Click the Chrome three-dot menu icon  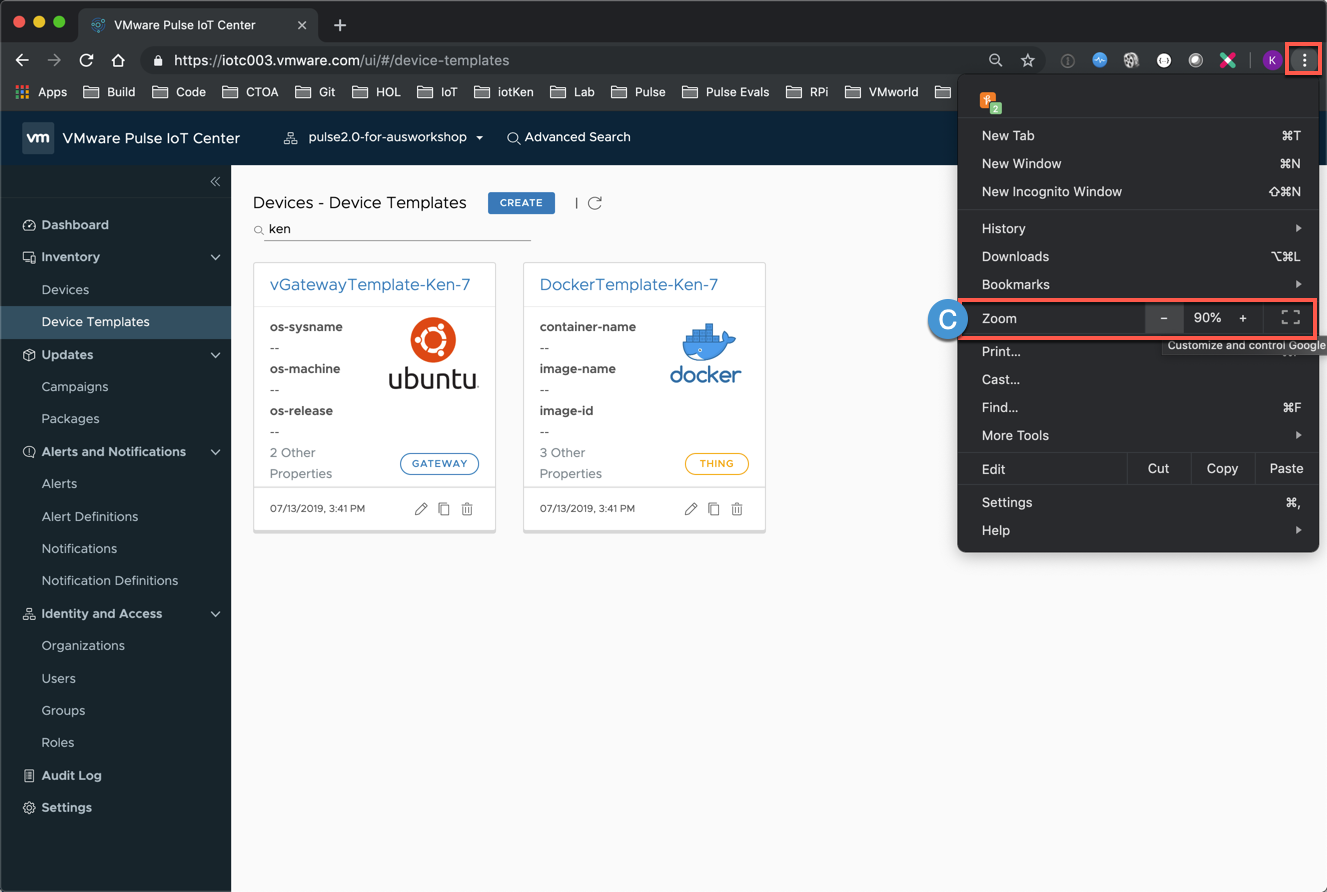1304,60
